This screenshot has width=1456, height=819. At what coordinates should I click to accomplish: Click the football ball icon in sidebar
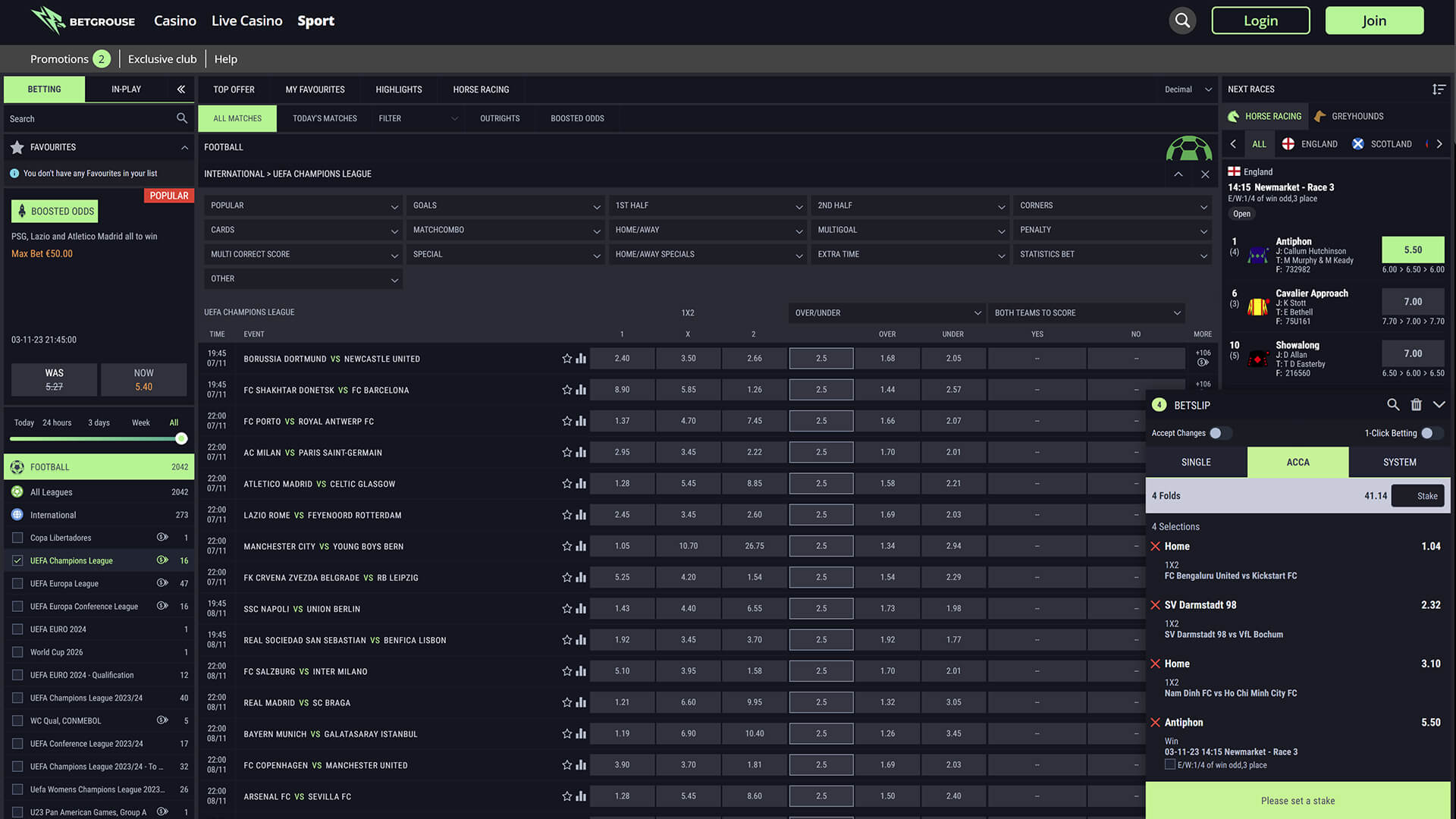[x=17, y=467]
